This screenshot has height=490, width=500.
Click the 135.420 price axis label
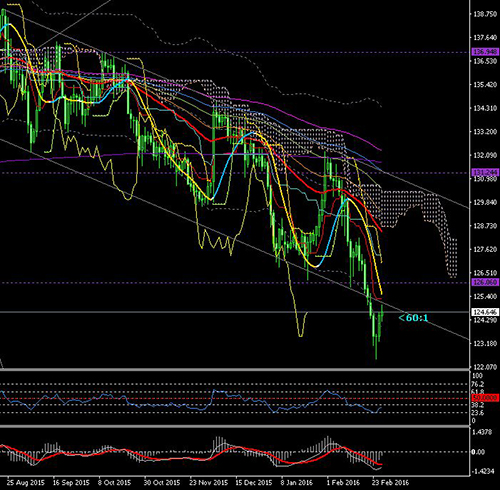(x=485, y=85)
